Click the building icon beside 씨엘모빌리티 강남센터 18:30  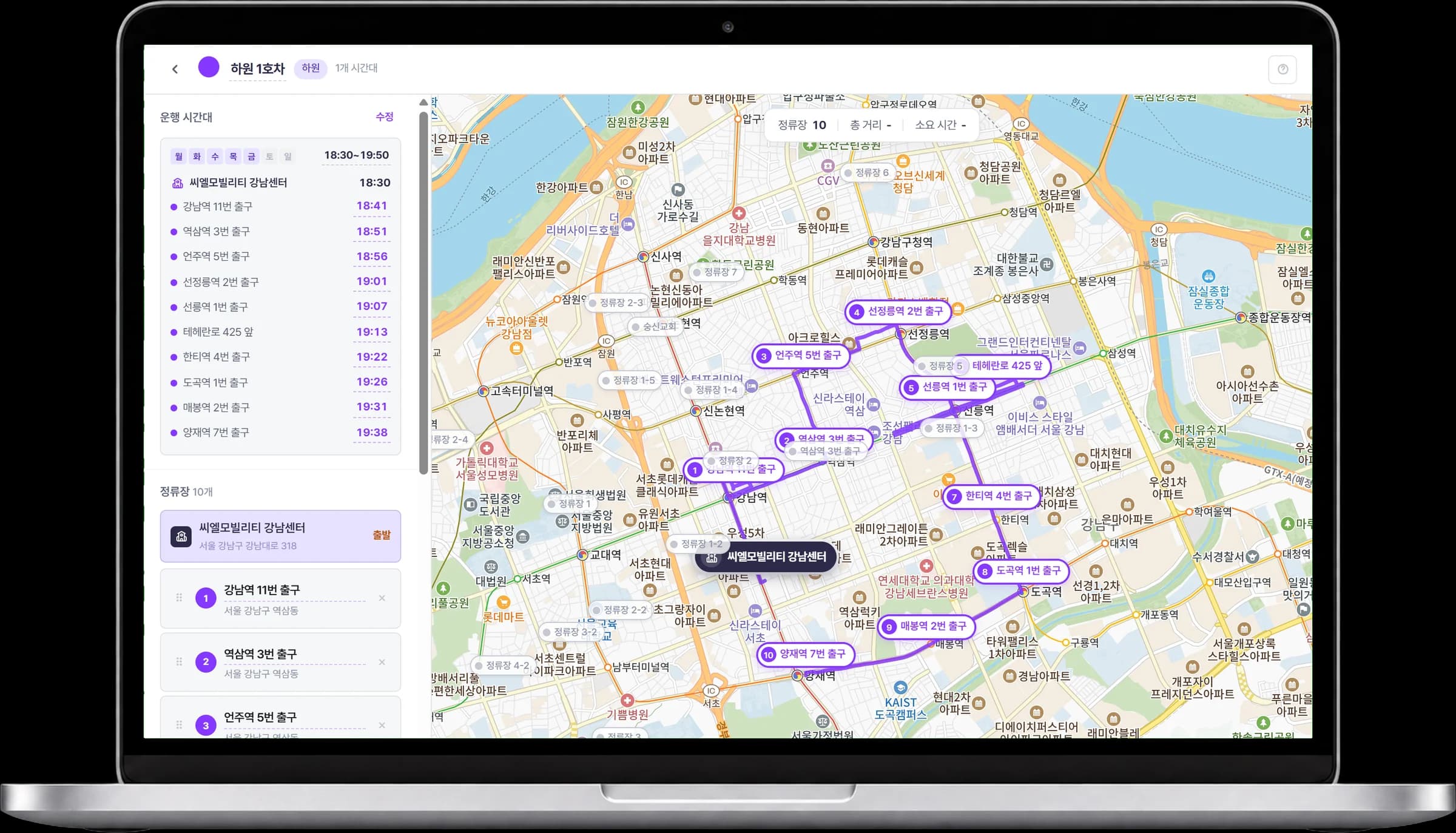[178, 183]
